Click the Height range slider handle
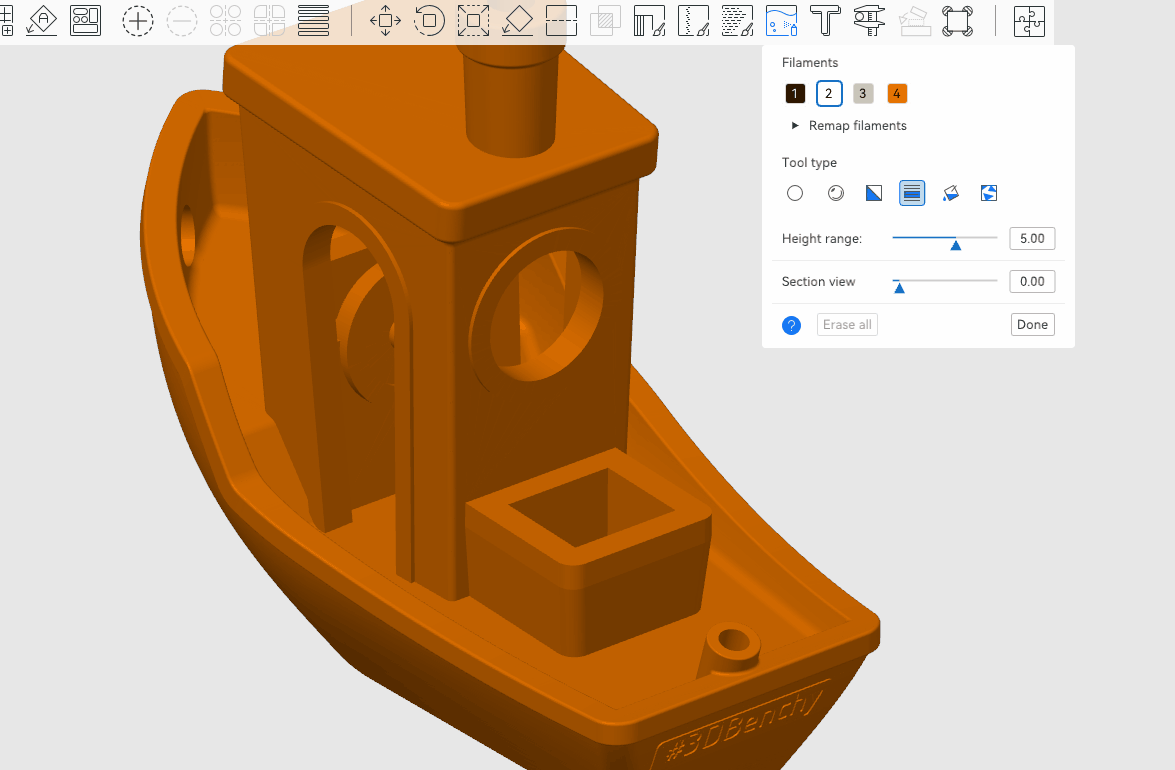The width and height of the screenshot is (1175, 770). 955,245
